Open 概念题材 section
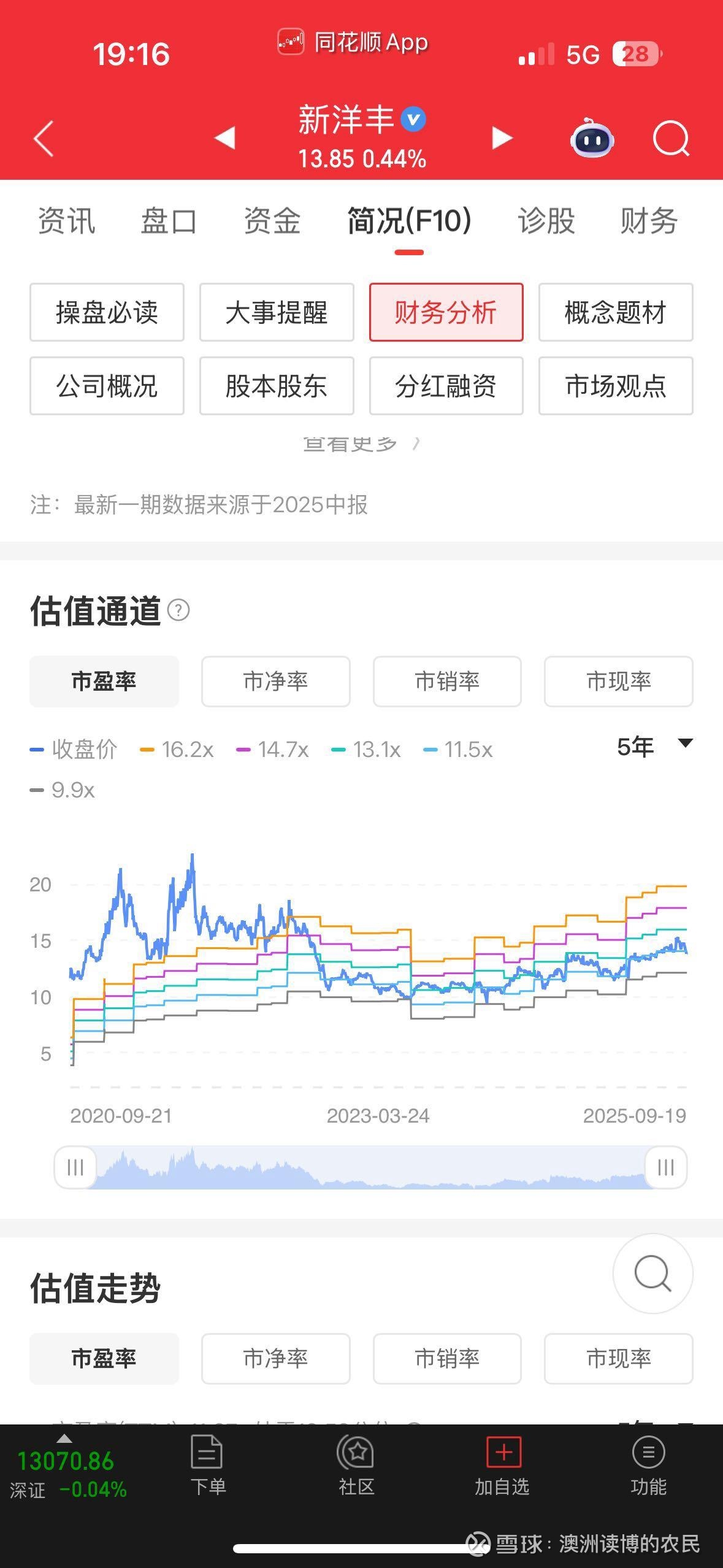The image size is (723, 1568). tap(616, 312)
